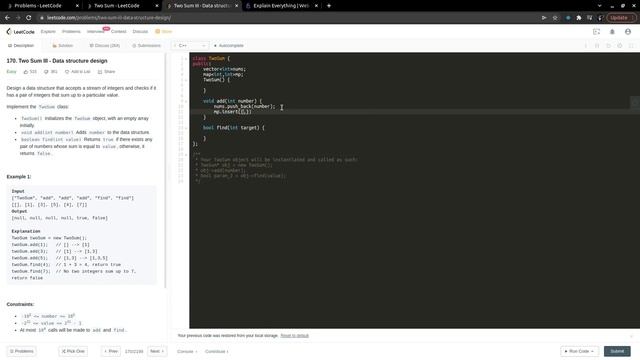Viewport: 640px width, 360px height.
Task: Dismiss the restored-code notice
Action: tap(631, 336)
